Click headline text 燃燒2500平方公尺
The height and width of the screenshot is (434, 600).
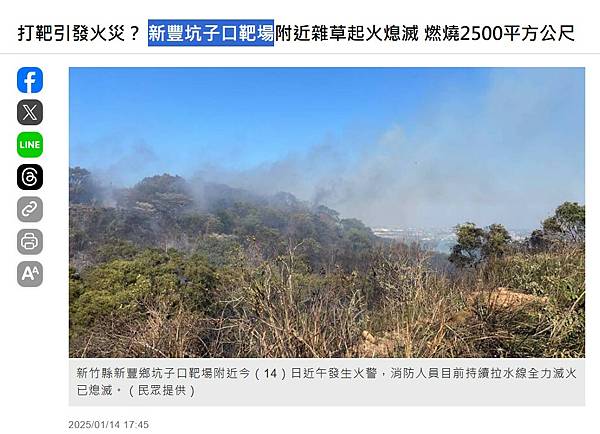click(499, 33)
